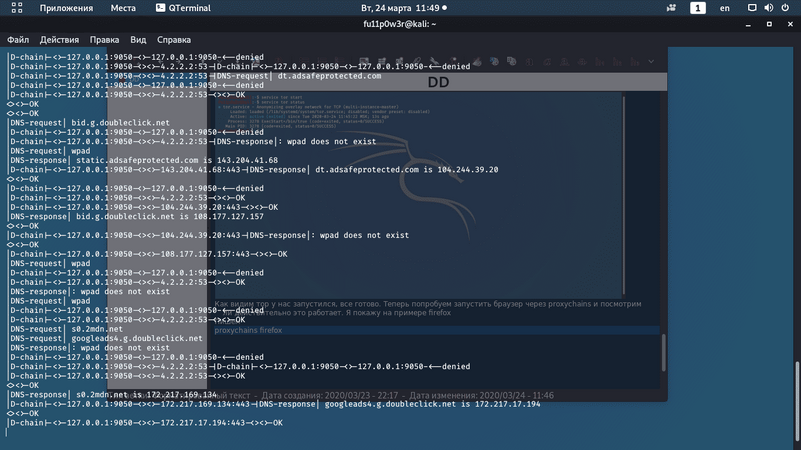Open the Файл menu
Image resolution: width=801 pixels, height=450 pixels.
pos(18,40)
